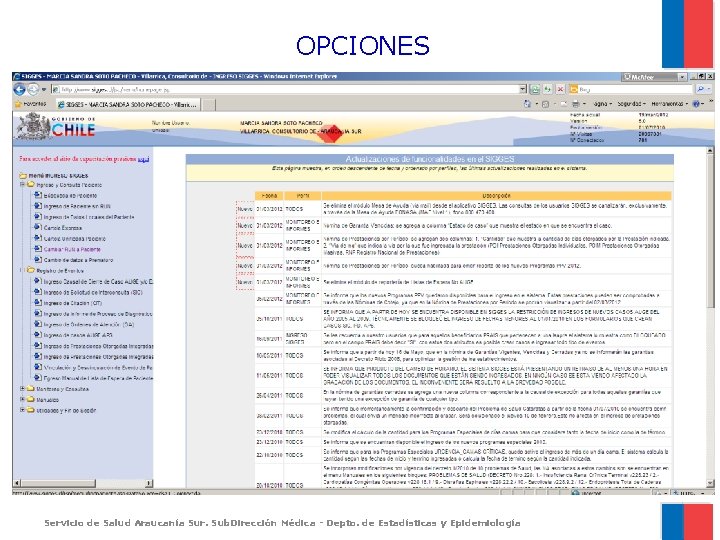Open Ingreso de Informe de Proceso de Diagnóstico
The height and width of the screenshot is (540, 720).
pos(98,314)
